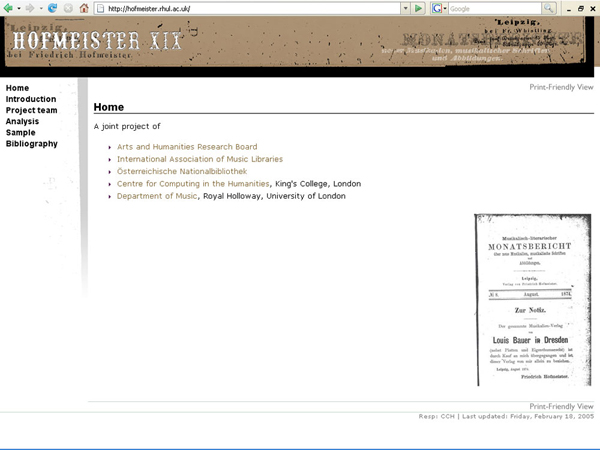
Task: Click the page icon in the address bar
Action: click(100, 8)
